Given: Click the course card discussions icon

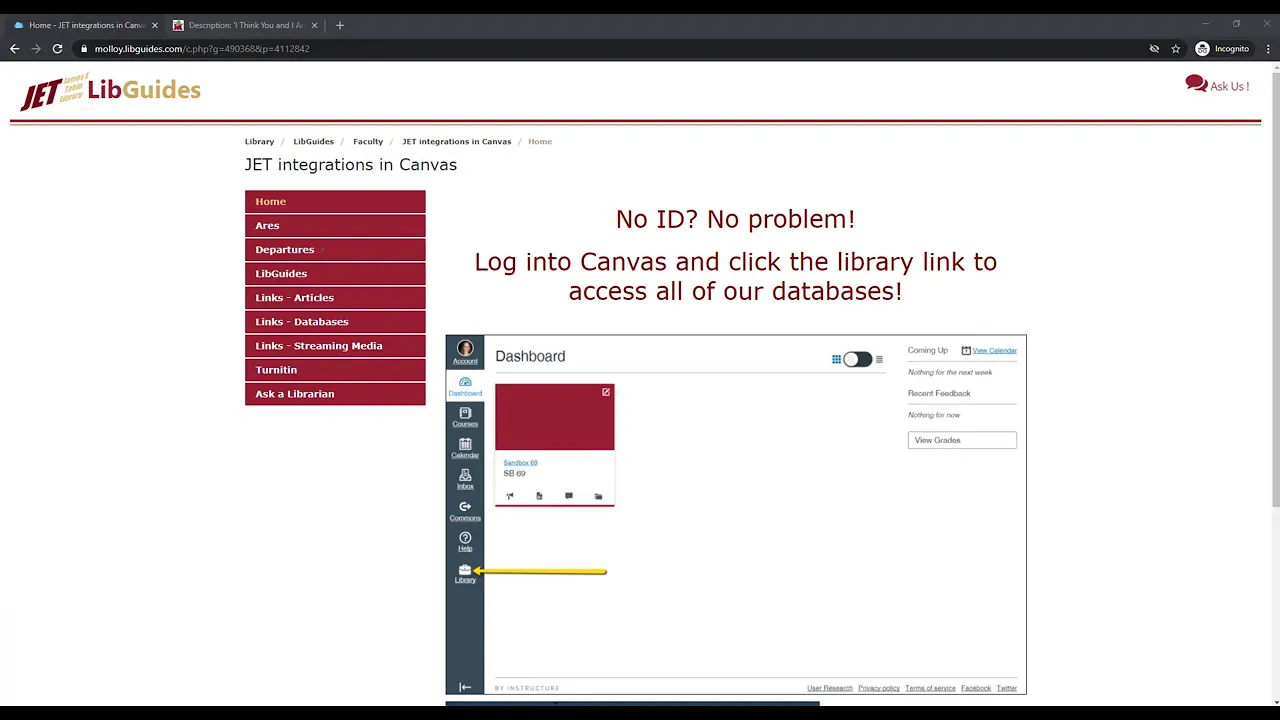Looking at the screenshot, I should 569,496.
